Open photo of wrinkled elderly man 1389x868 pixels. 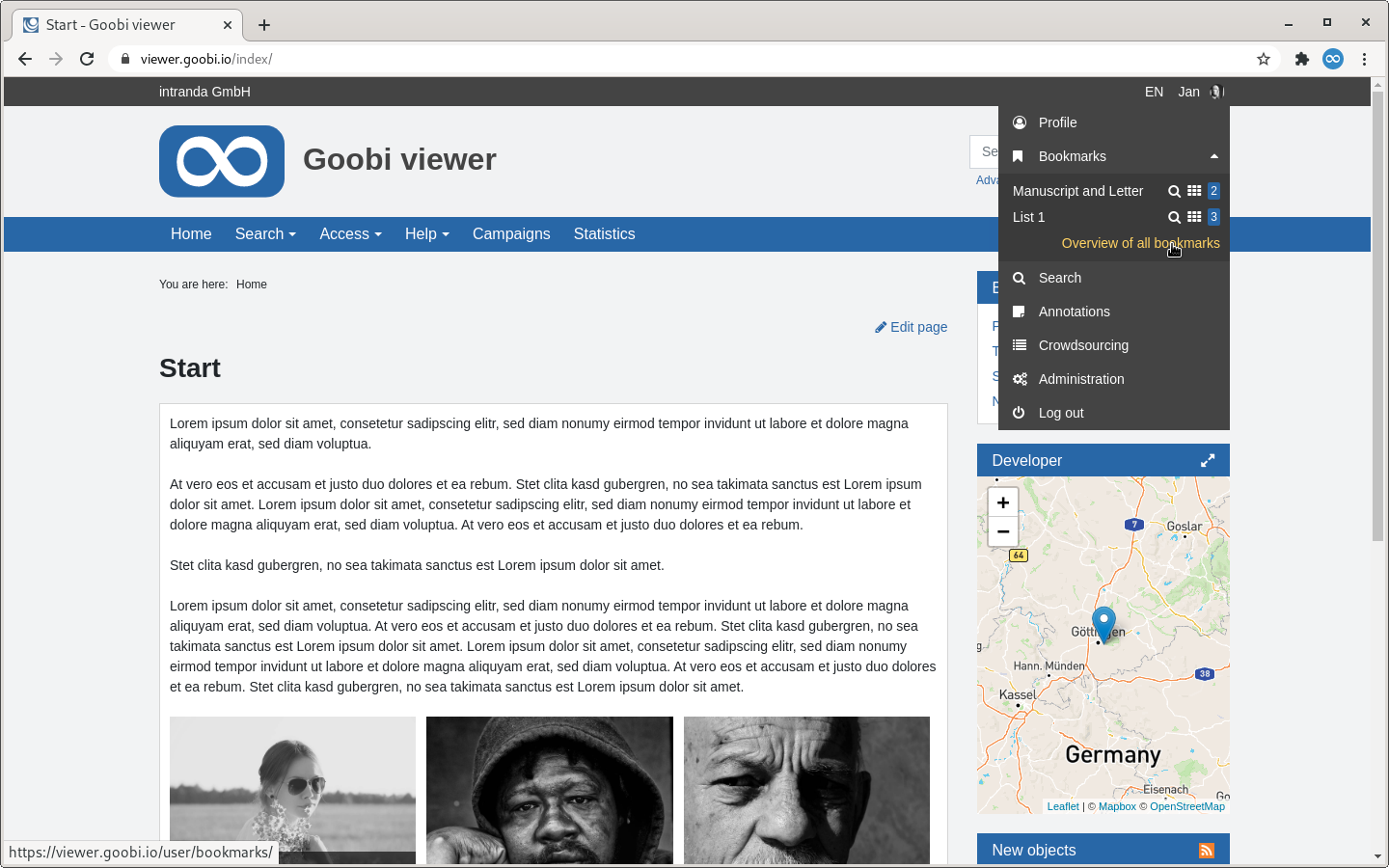point(806,790)
